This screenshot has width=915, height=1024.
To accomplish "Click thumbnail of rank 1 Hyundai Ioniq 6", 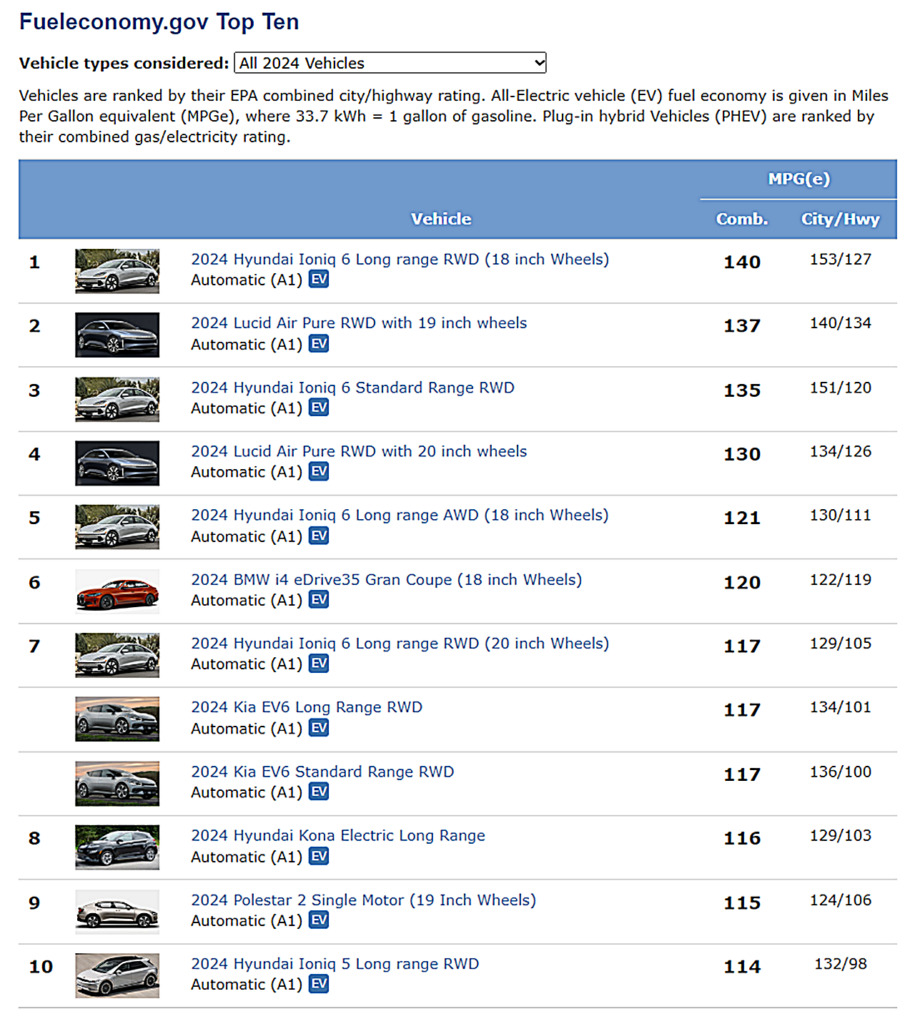I will pyautogui.click(x=117, y=271).
